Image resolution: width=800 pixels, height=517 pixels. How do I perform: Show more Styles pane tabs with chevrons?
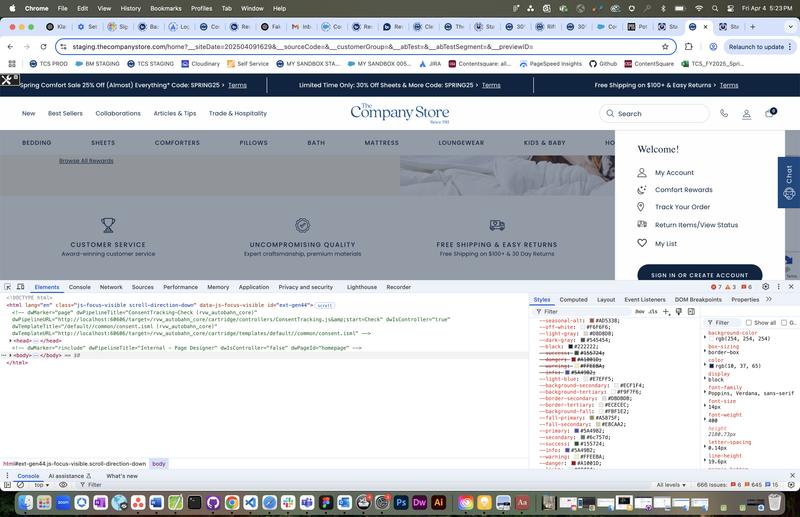[x=769, y=299]
